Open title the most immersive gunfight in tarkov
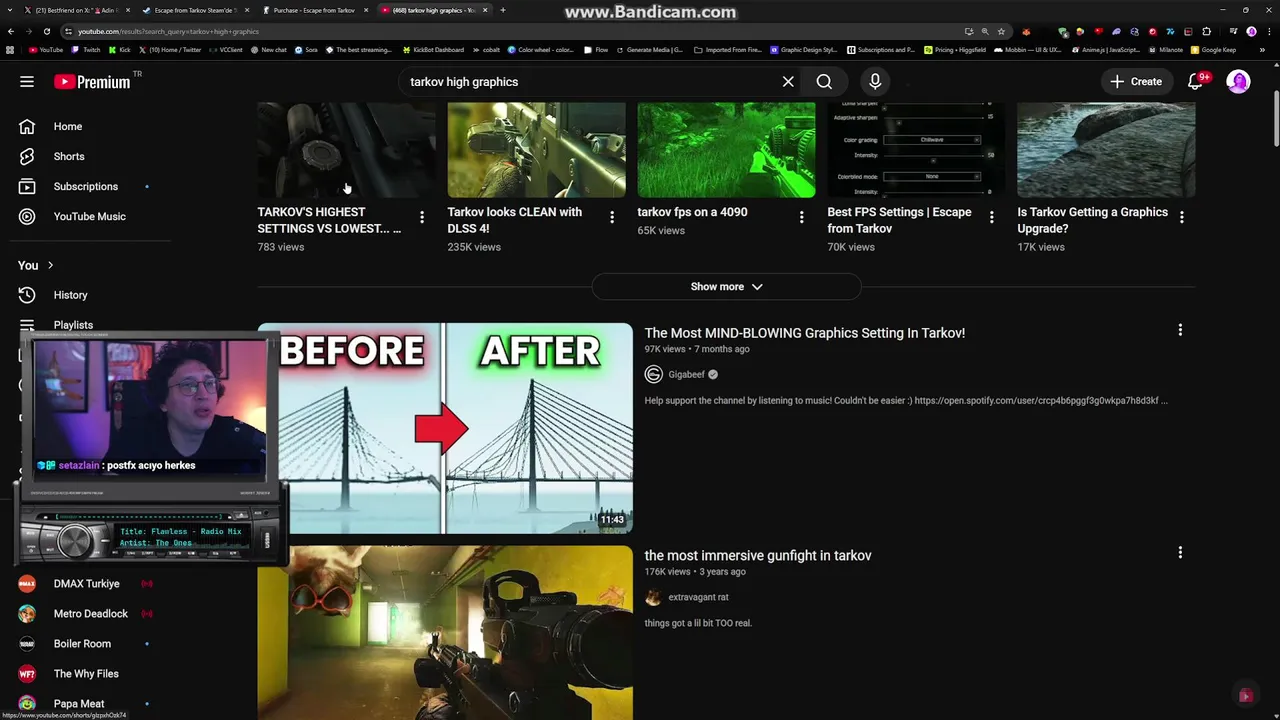 coord(758,555)
